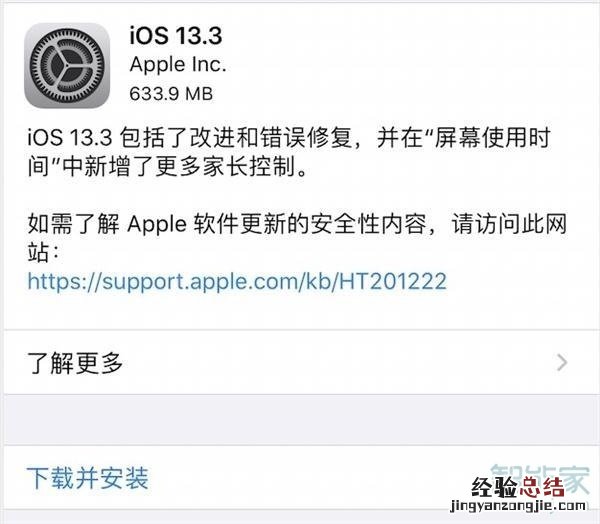Select the iOS 13.3 title text
Image resolution: width=600 pixels, height=524 pixels.
click(x=176, y=36)
